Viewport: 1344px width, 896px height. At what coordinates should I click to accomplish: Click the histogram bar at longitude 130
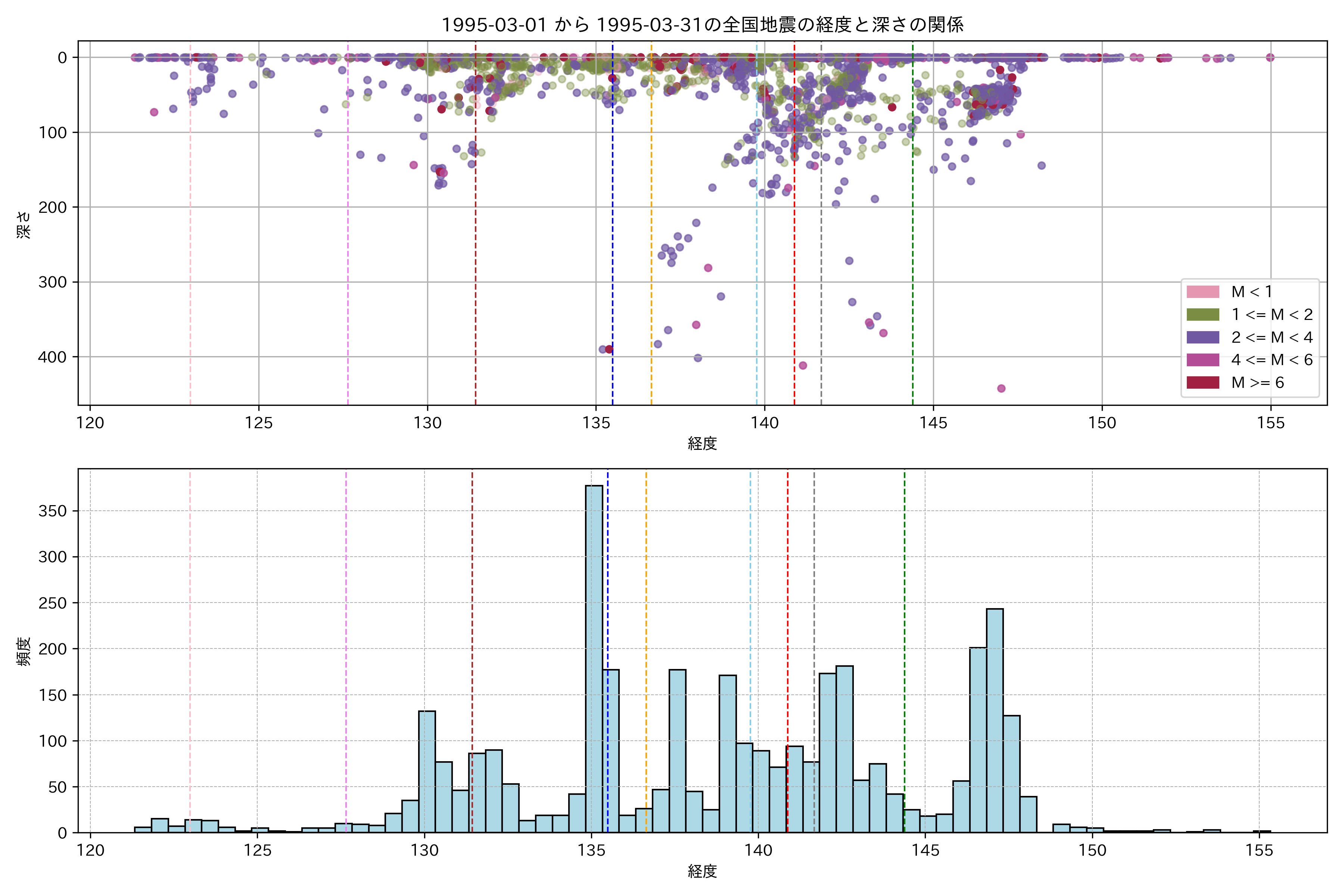coord(427,771)
